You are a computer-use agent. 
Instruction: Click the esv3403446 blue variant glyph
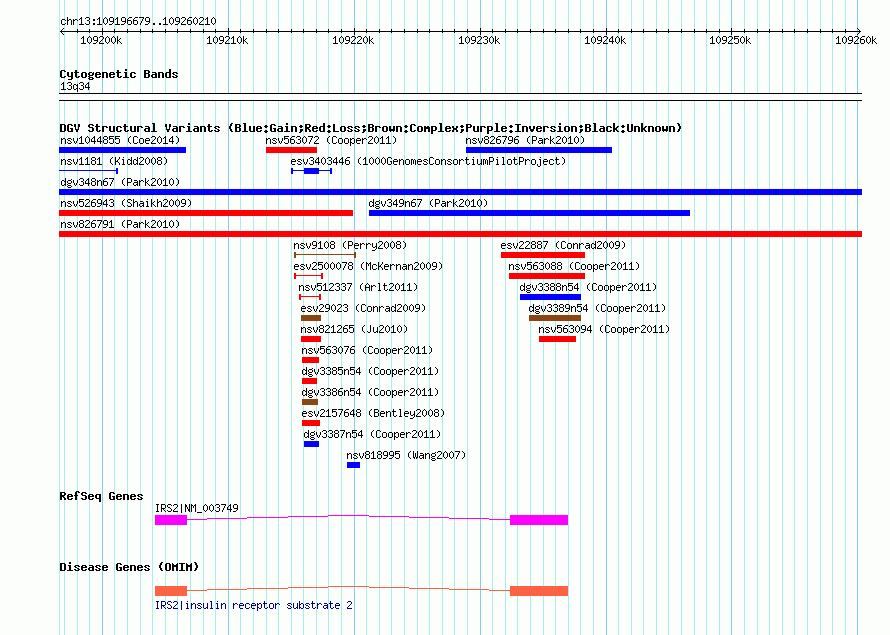(311, 171)
